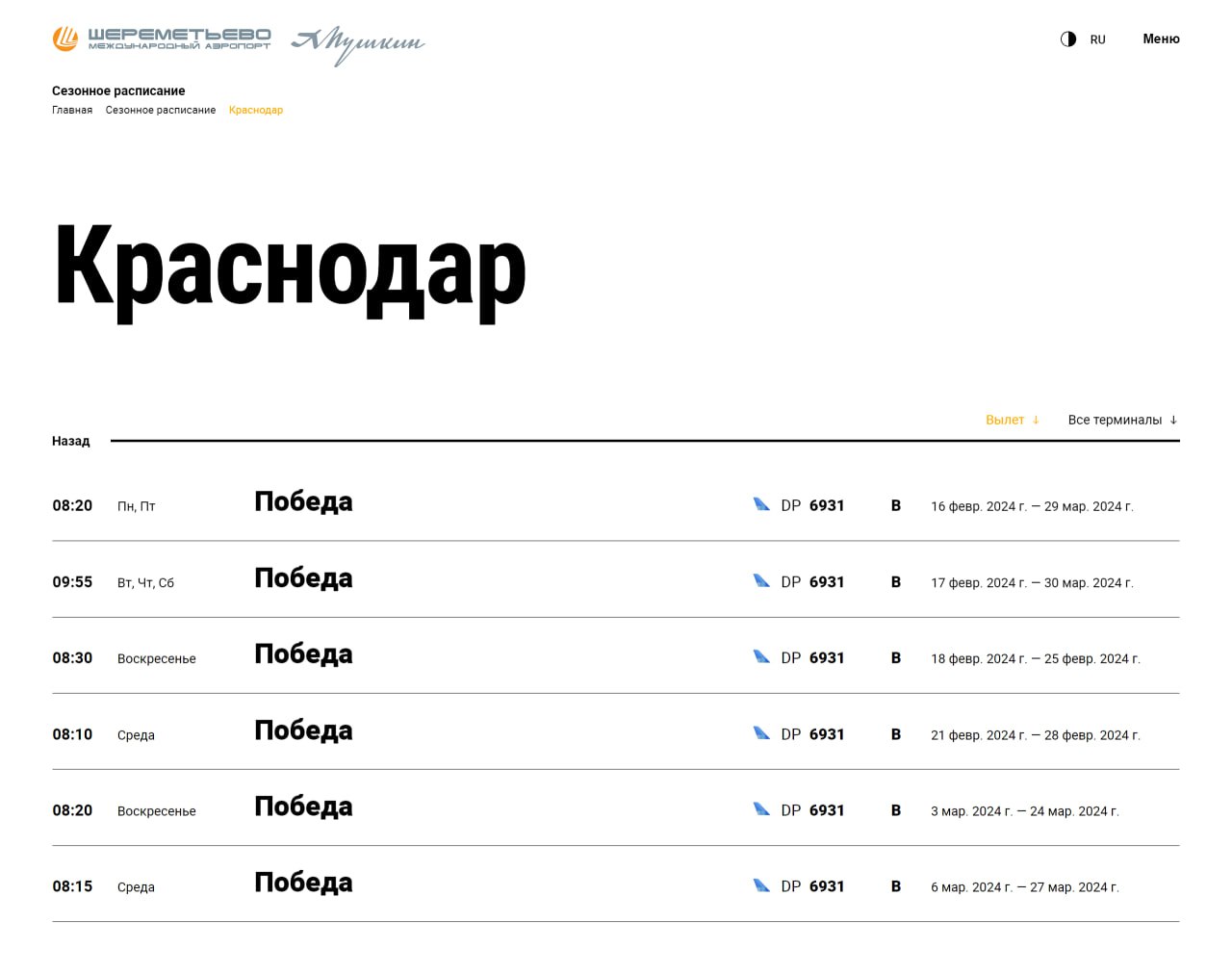Open the Меню navigation menu

point(1161,39)
